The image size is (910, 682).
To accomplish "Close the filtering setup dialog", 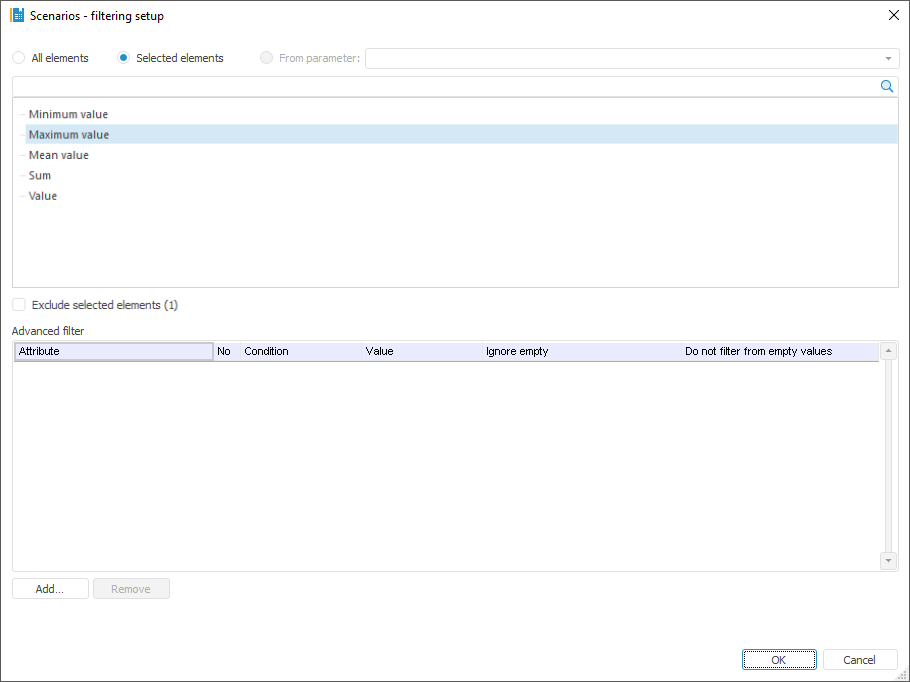I will pyautogui.click(x=893, y=15).
